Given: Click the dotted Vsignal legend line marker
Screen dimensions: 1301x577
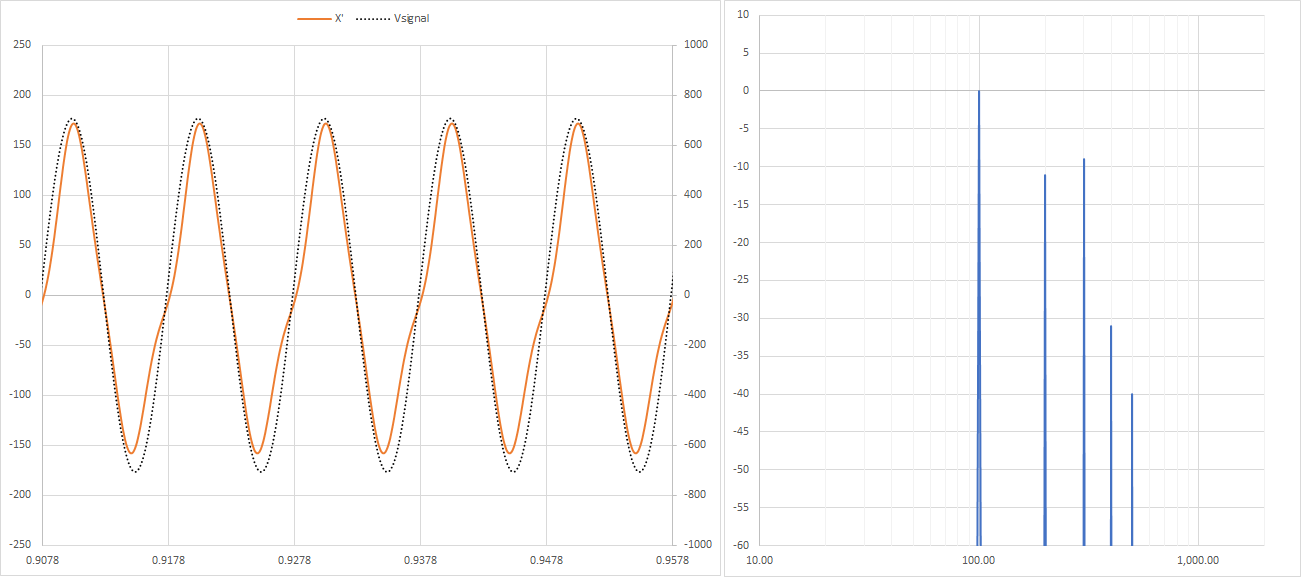Looking at the screenshot, I should (x=372, y=18).
